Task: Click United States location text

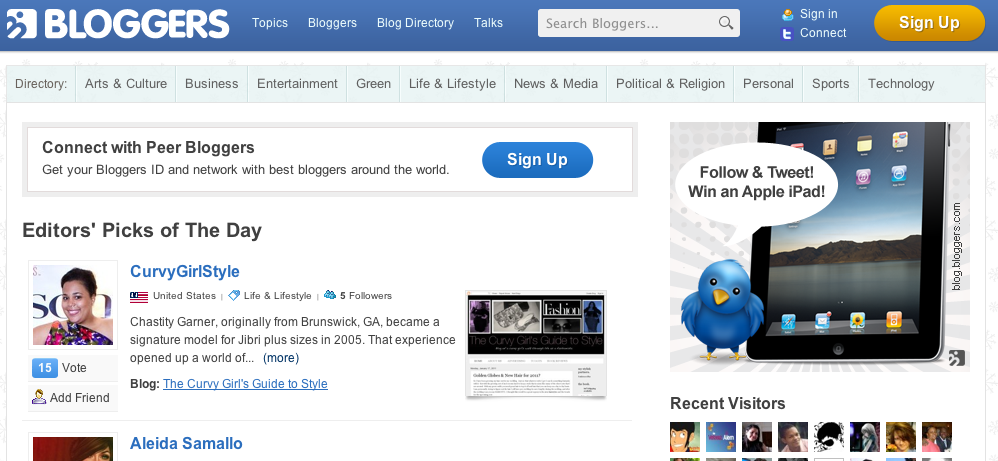Action: (185, 295)
